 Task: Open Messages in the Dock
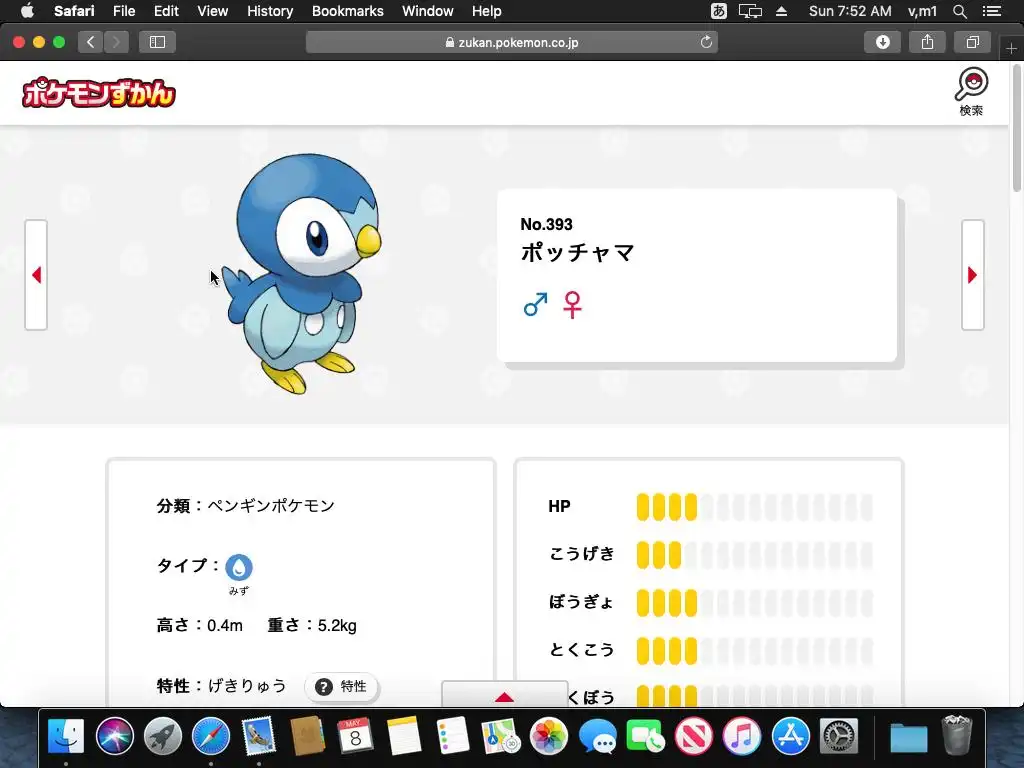click(x=597, y=736)
